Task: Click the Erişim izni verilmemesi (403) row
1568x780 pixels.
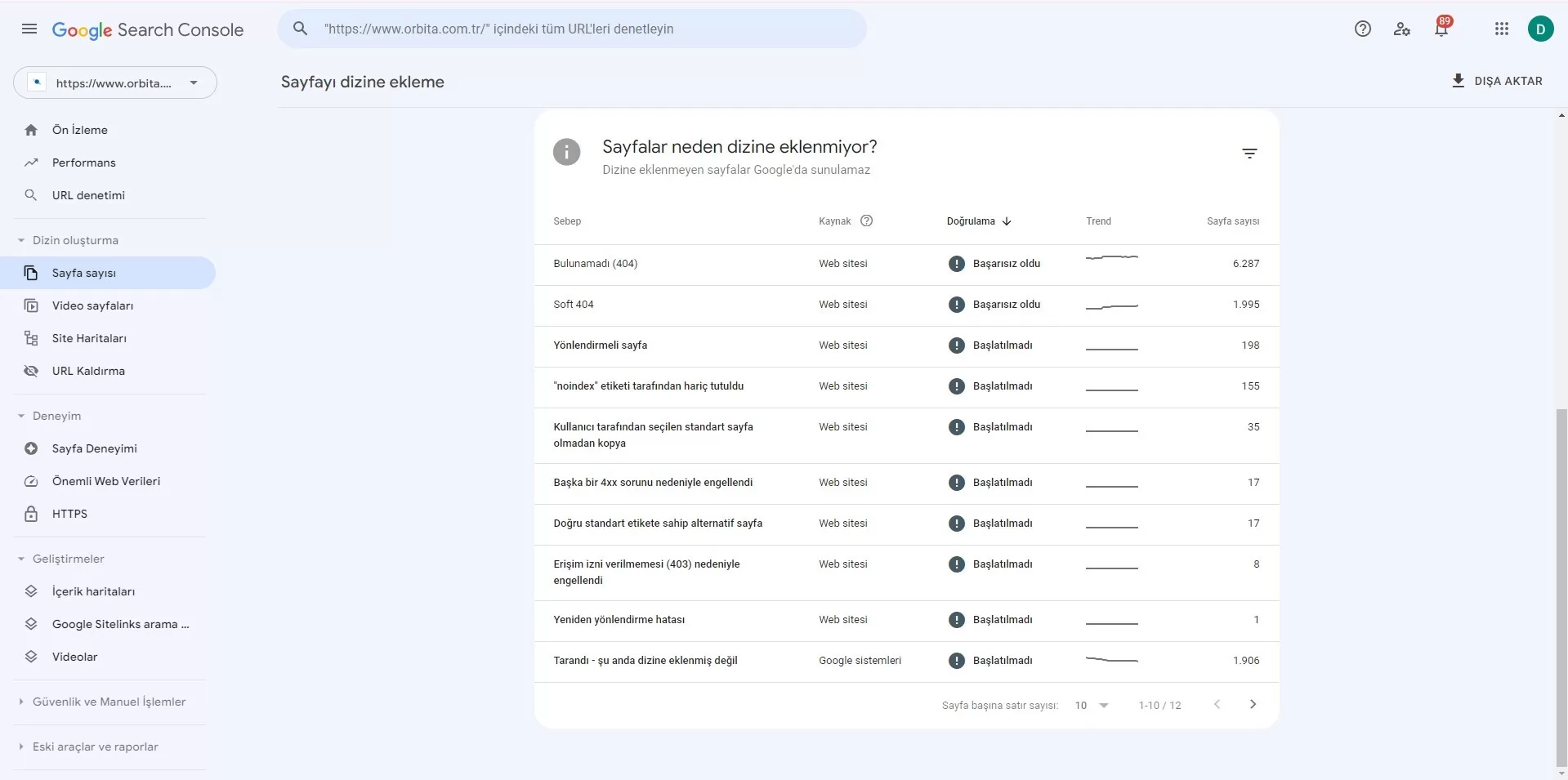Action: pyautogui.click(x=906, y=573)
